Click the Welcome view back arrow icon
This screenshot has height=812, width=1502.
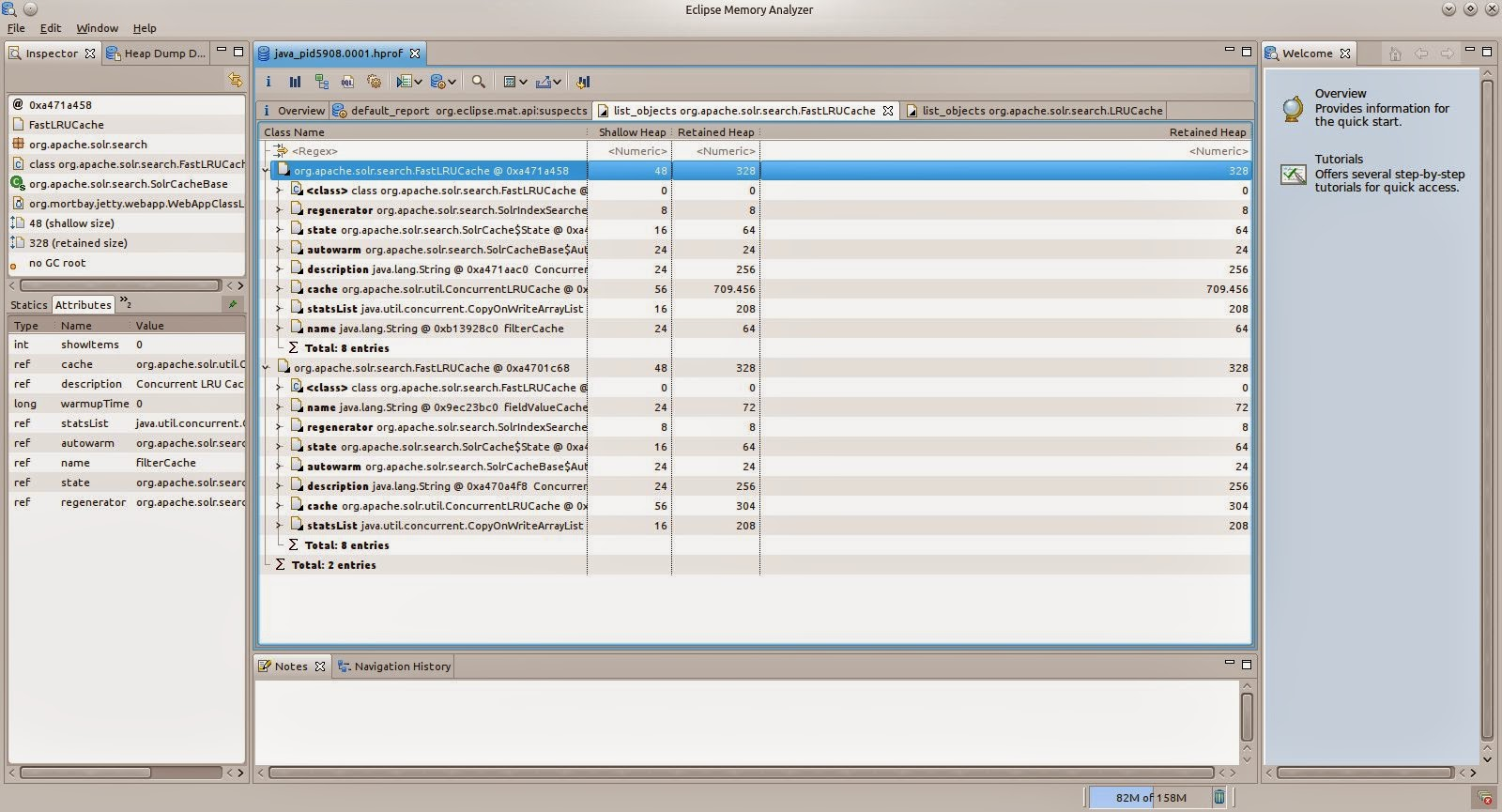[1421, 54]
